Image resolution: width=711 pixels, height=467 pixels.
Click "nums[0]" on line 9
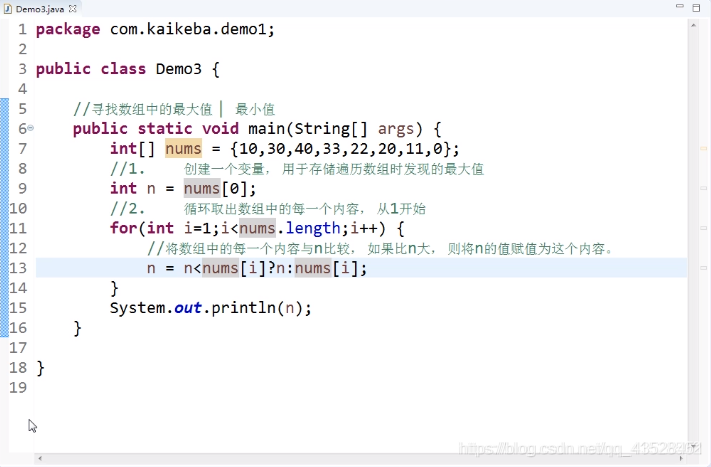pyautogui.click(x=215, y=189)
